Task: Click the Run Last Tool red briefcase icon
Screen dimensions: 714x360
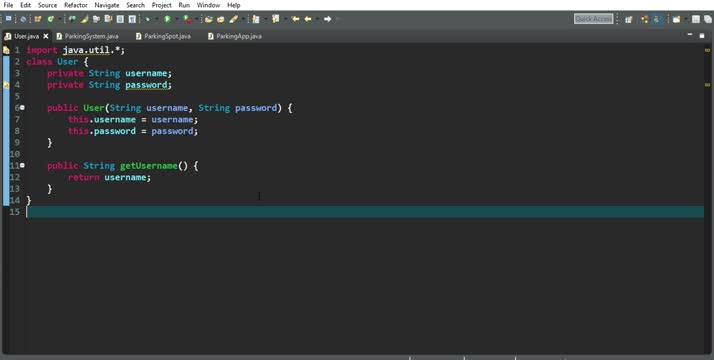Action: pyautogui.click(x=188, y=19)
